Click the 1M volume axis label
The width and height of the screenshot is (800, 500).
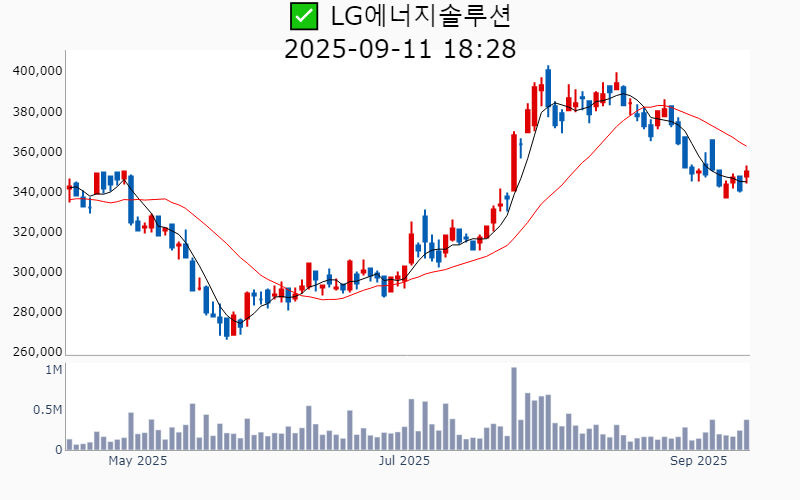point(54,370)
